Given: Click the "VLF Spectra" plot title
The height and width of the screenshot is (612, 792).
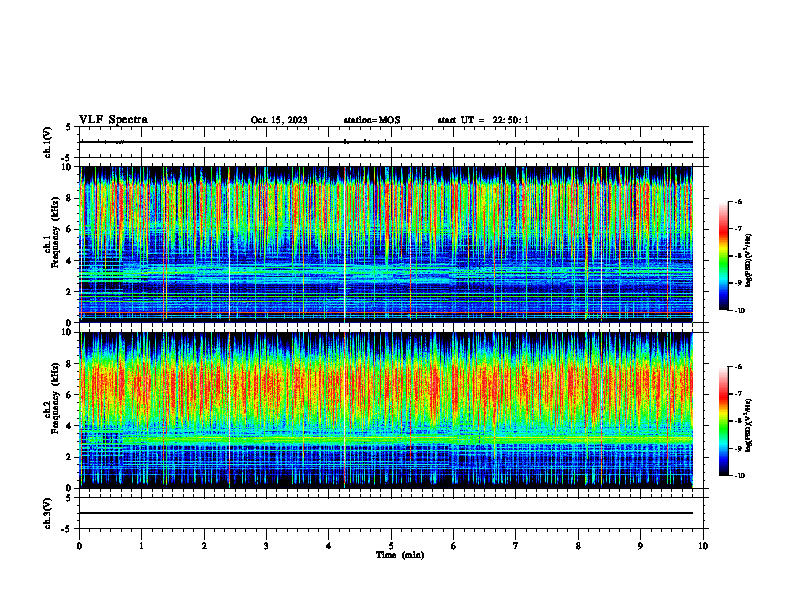Looking at the screenshot, I should pos(113,120).
